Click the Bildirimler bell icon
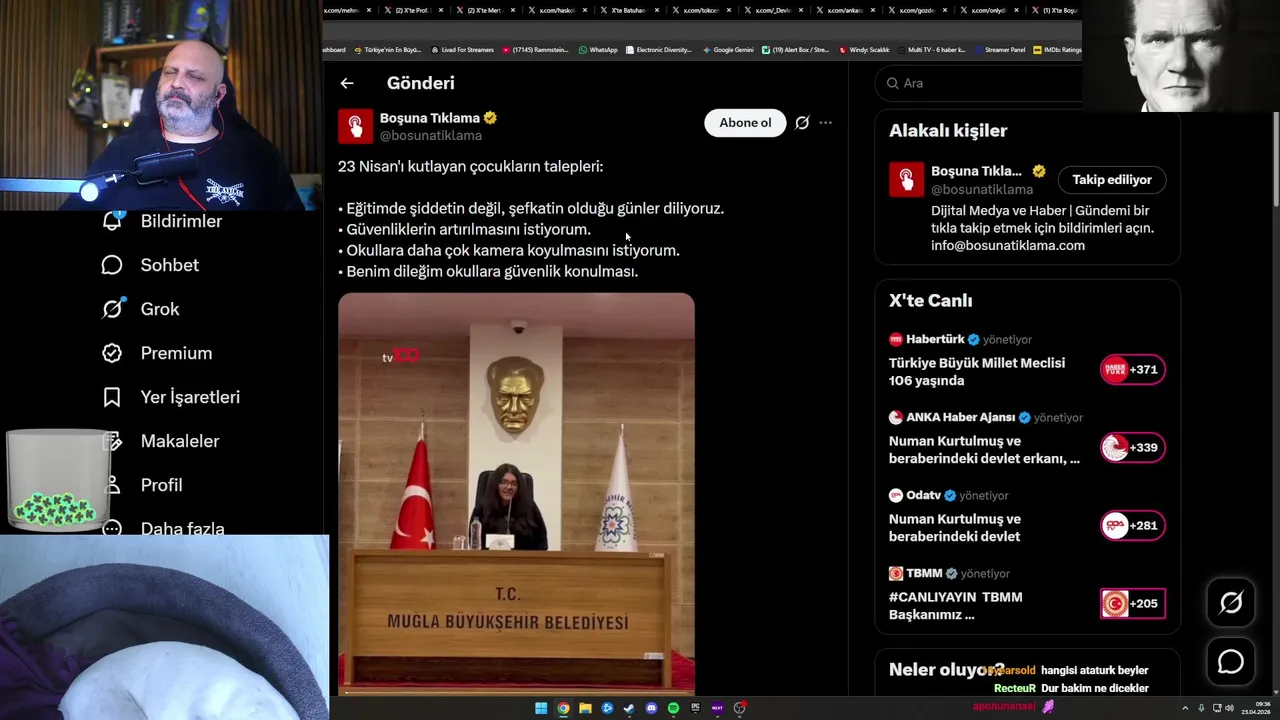 [112, 221]
